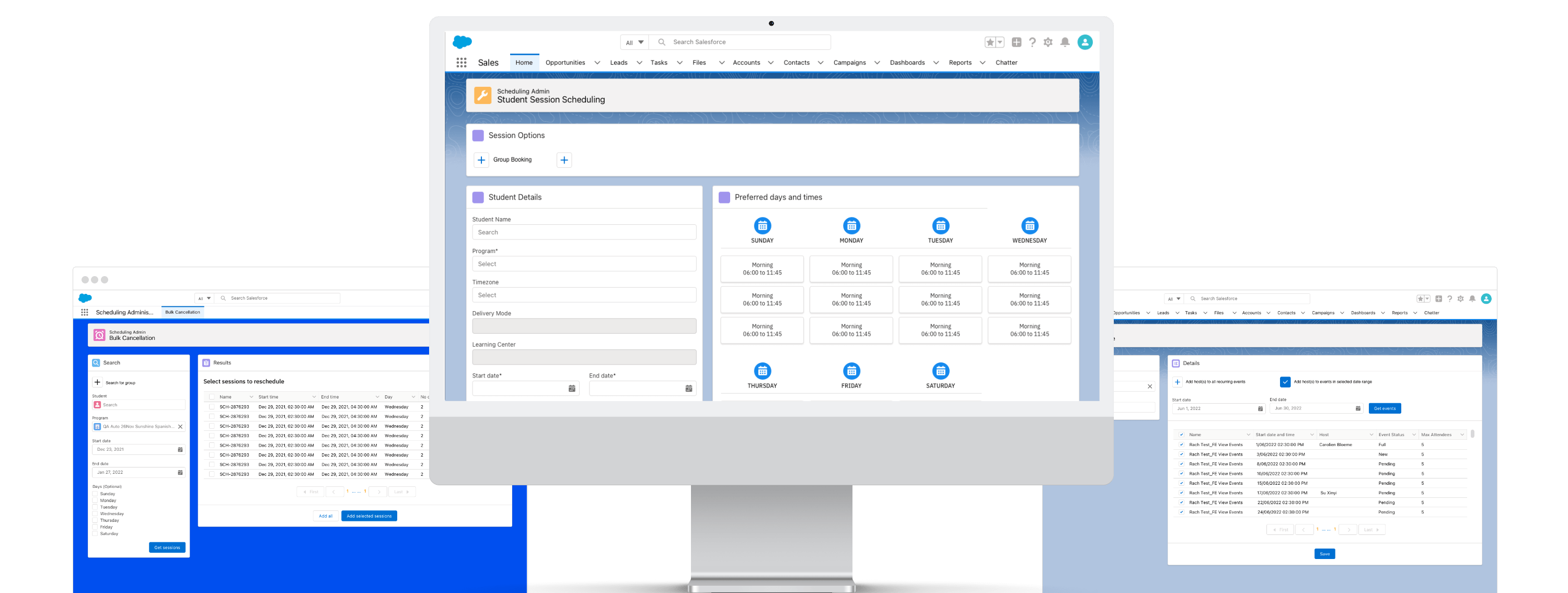Select the THURSDAY calendar icon
The height and width of the screenshot is (593, 1568).
(x=762, y=371)
